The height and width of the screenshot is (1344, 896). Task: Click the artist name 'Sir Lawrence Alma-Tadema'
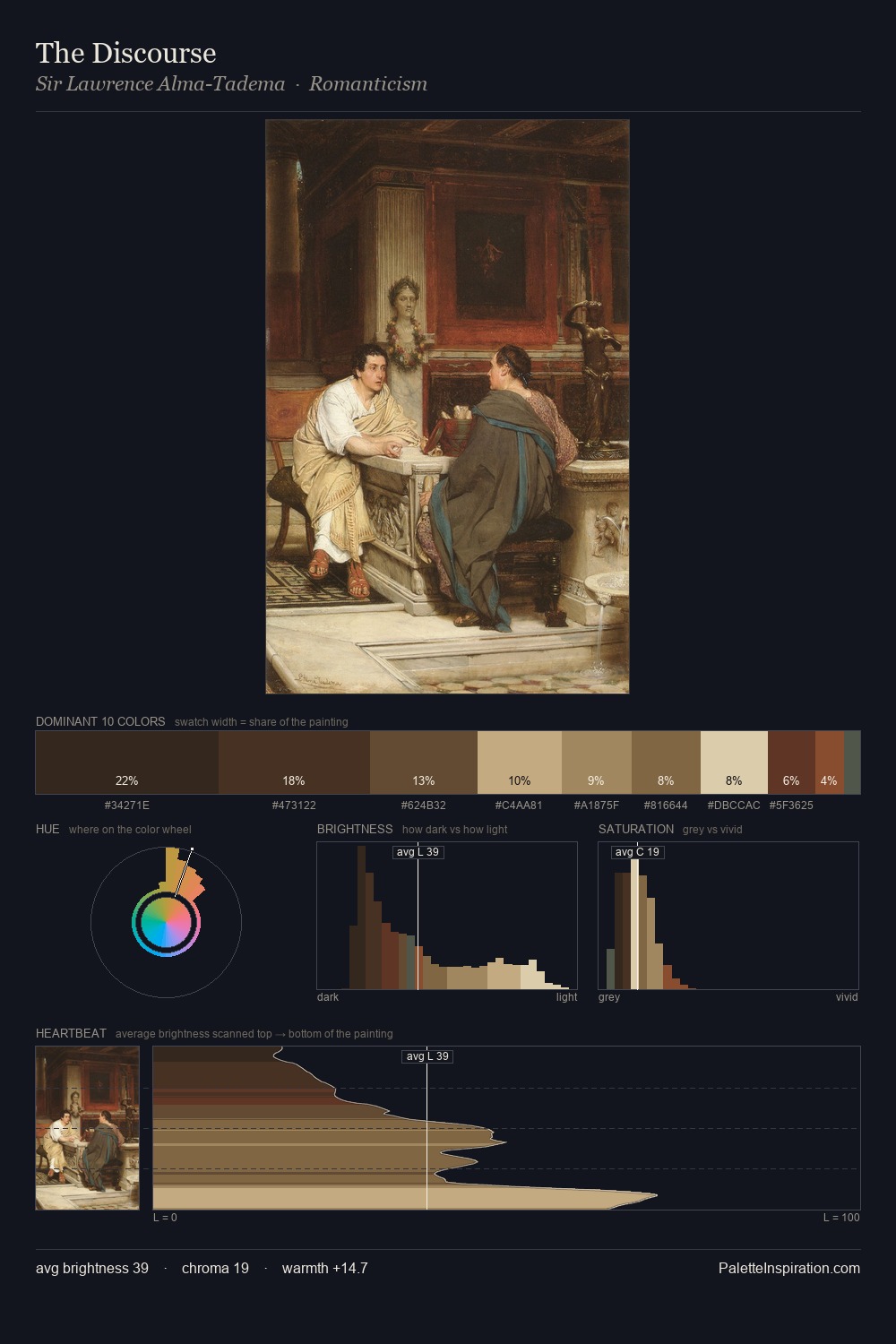(x=160, y=84)
